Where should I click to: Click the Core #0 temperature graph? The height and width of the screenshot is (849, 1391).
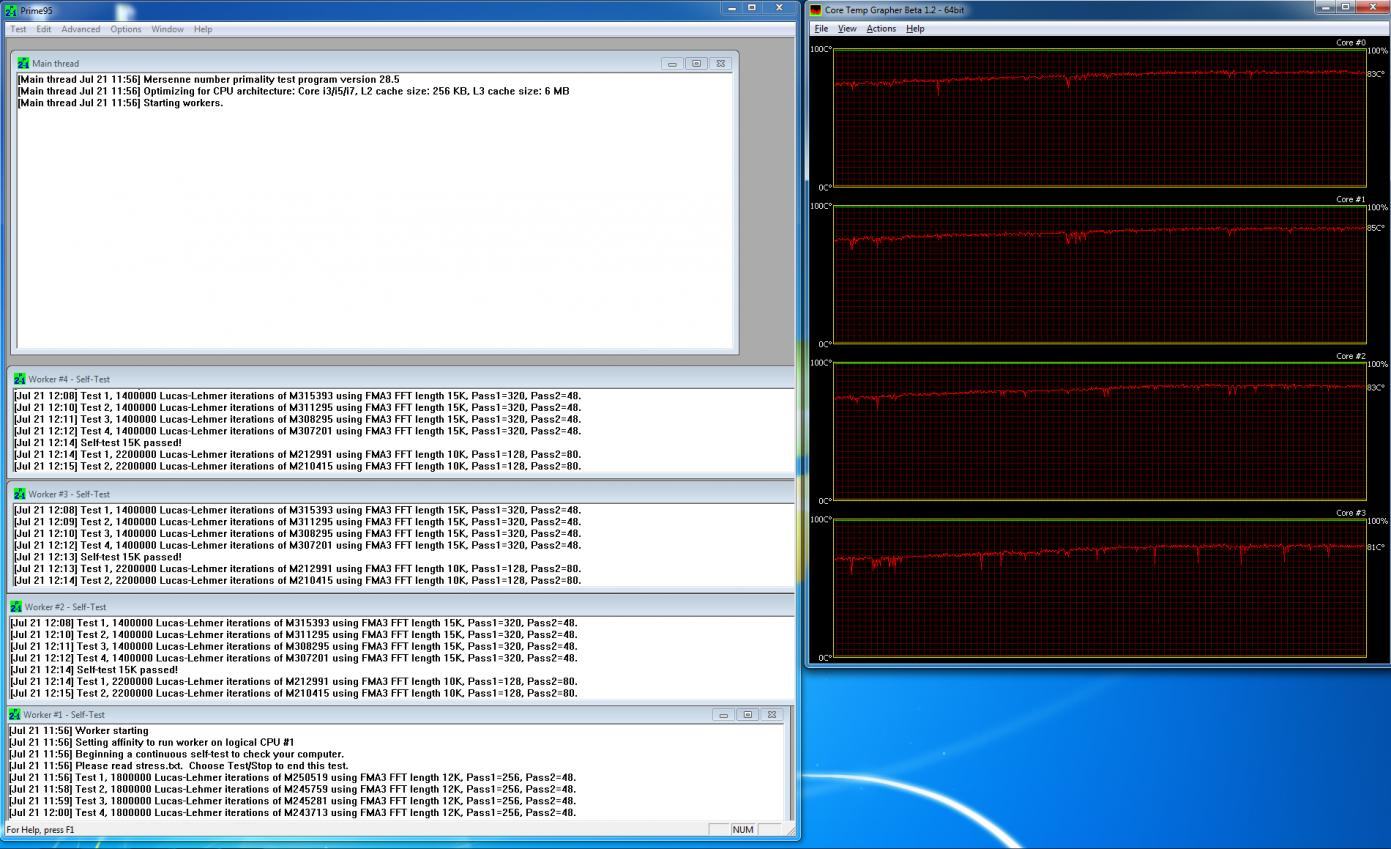click(1100, 118)
